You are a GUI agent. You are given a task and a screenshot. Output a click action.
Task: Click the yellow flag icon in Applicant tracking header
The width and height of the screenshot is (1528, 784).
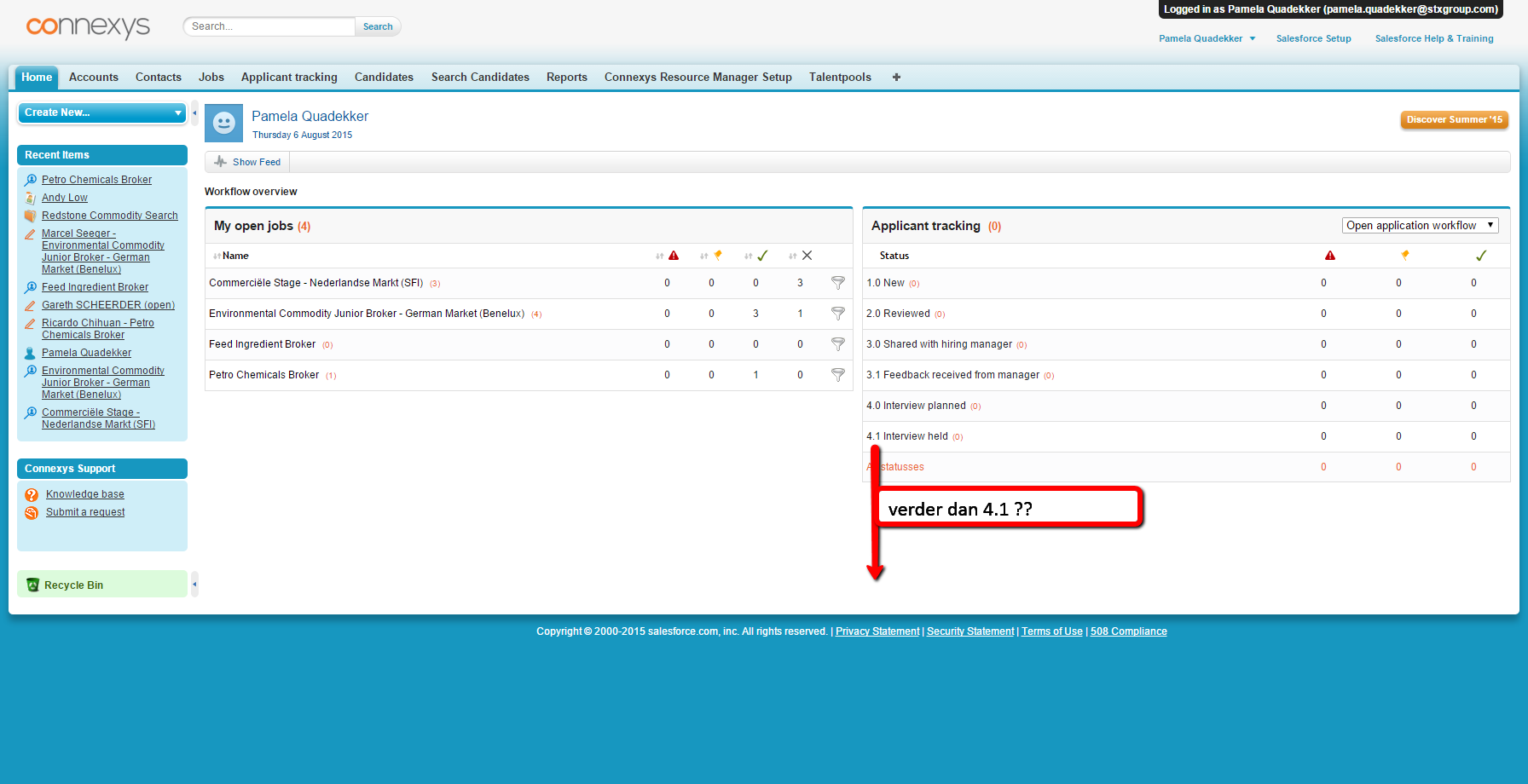[1405, 256]
